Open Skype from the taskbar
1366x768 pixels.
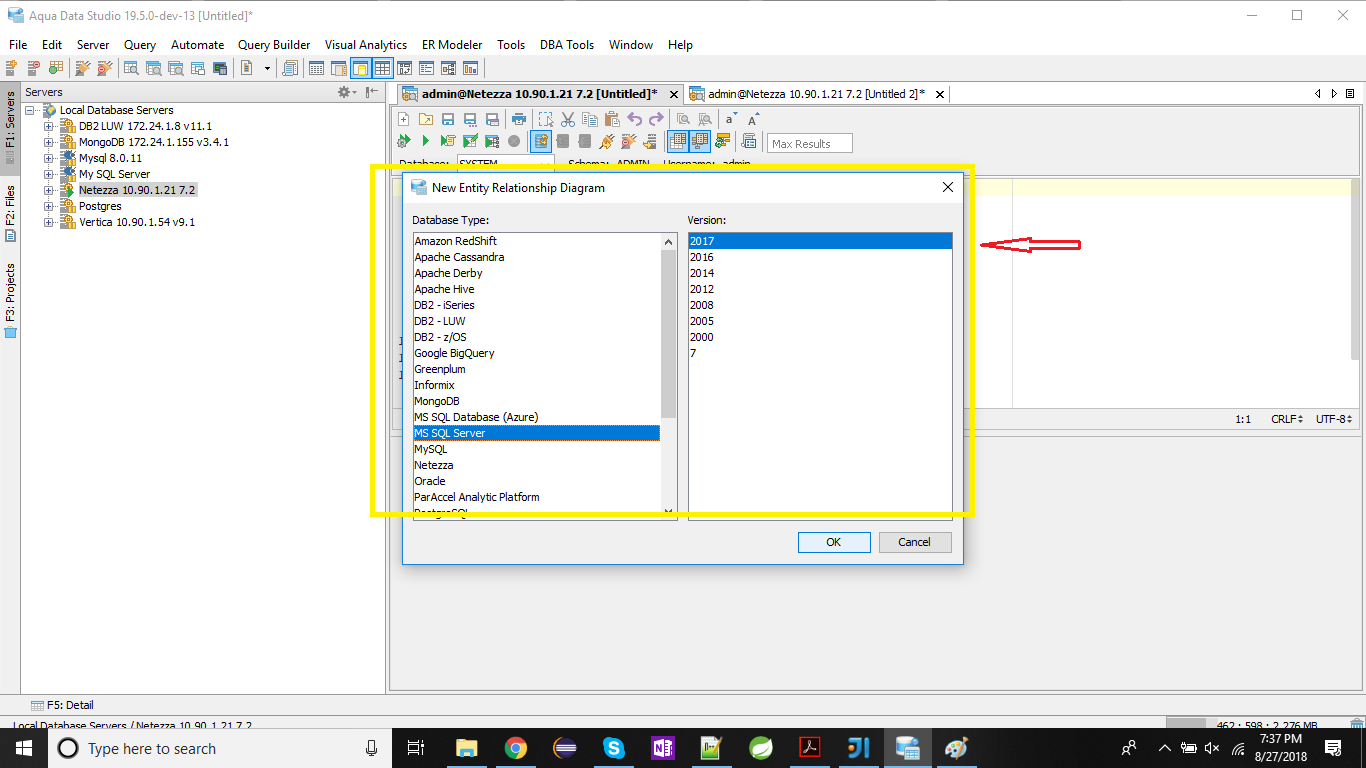click(614, 747)
